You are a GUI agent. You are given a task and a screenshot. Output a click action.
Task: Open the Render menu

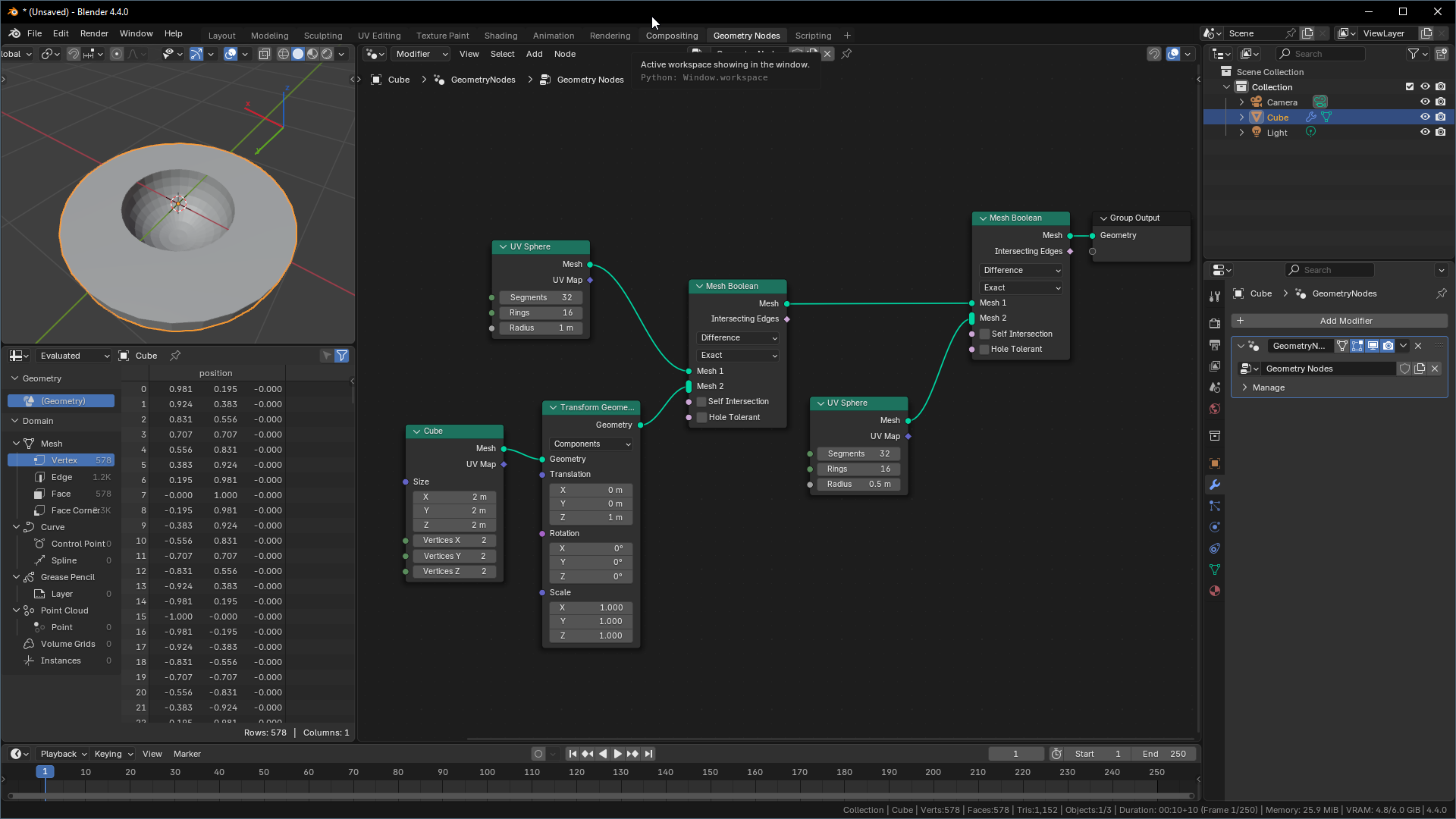(94, 33)
